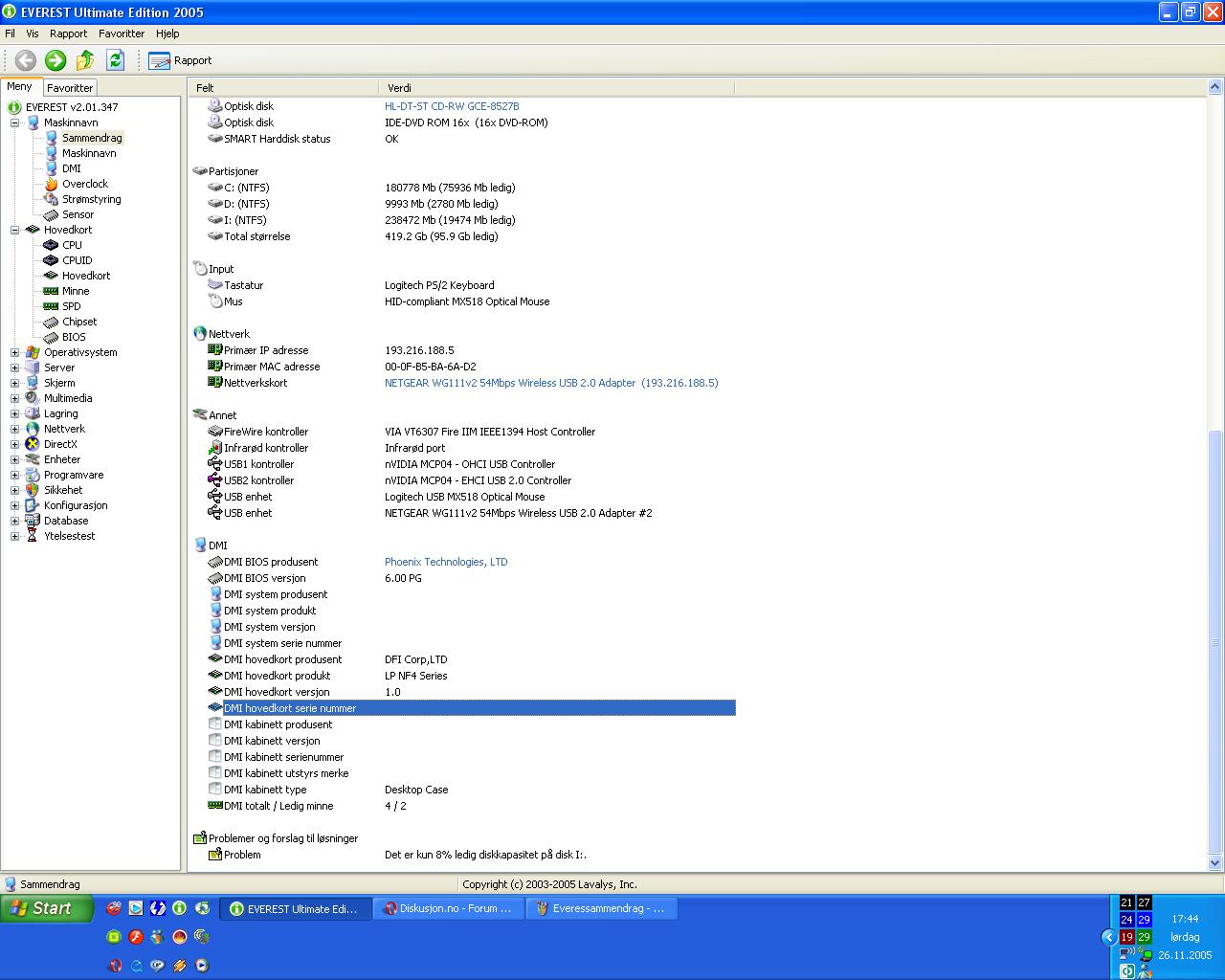
Task: Click the Verdi column header
Action: [x=557, y=87]
